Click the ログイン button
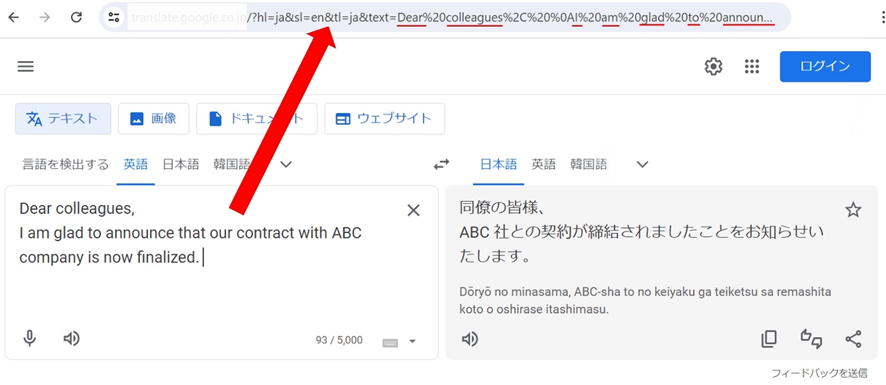886x385 pixels. [x=825, y=67]
